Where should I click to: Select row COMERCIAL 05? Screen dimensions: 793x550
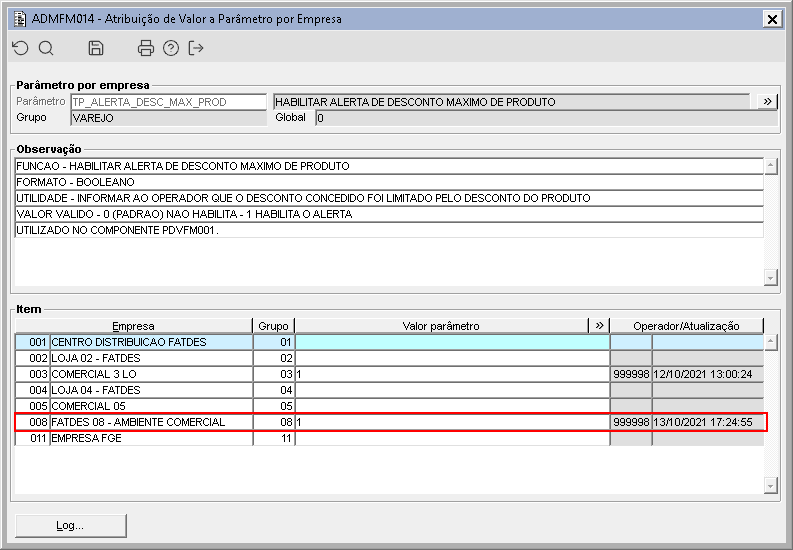(389, 406)
